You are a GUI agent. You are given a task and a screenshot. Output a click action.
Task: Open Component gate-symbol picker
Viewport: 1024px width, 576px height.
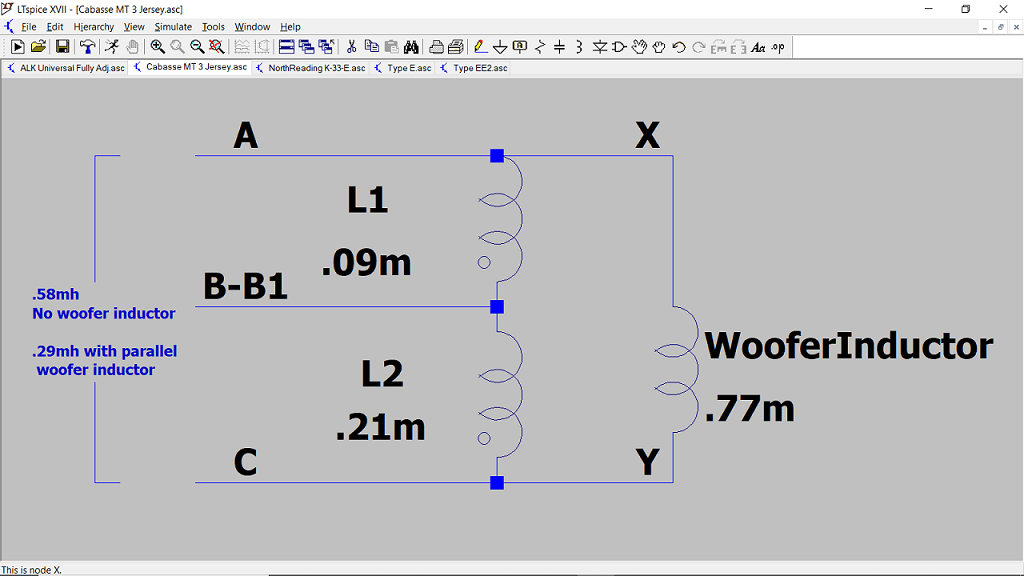click(x=619, y=46)
